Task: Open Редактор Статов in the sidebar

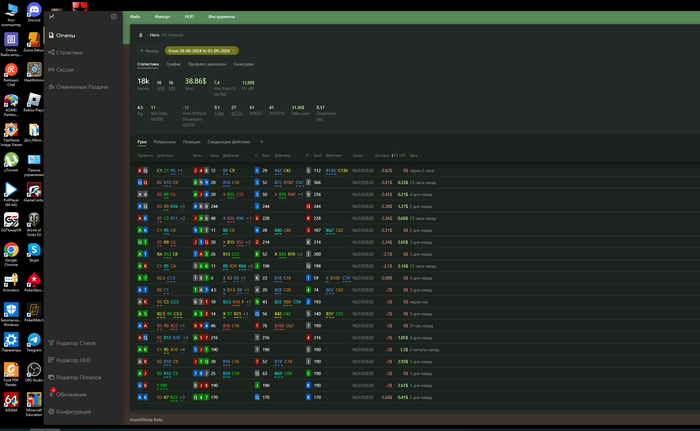Action: click(x=72, y=343)
